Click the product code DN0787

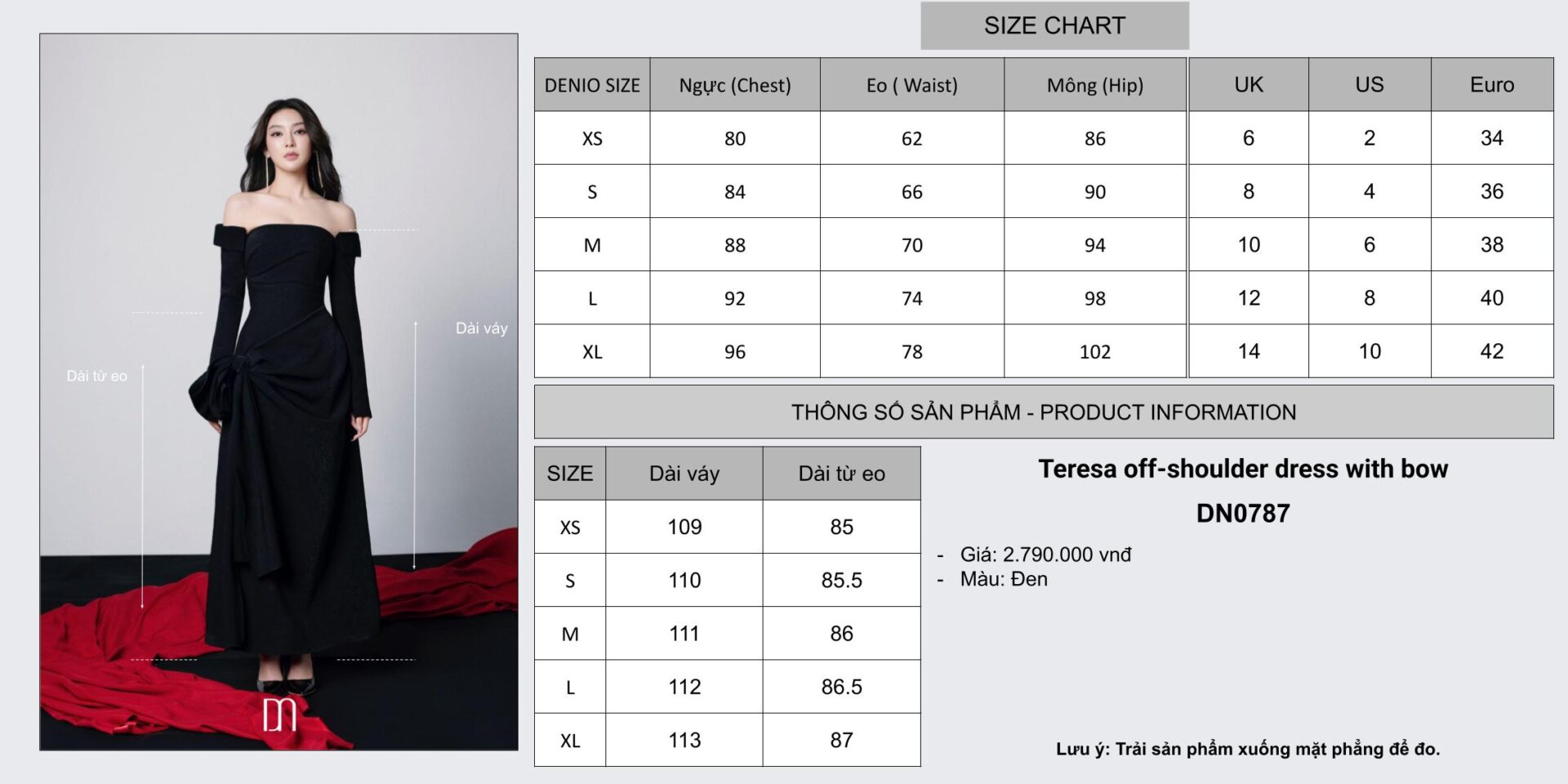coord(1242,513)
